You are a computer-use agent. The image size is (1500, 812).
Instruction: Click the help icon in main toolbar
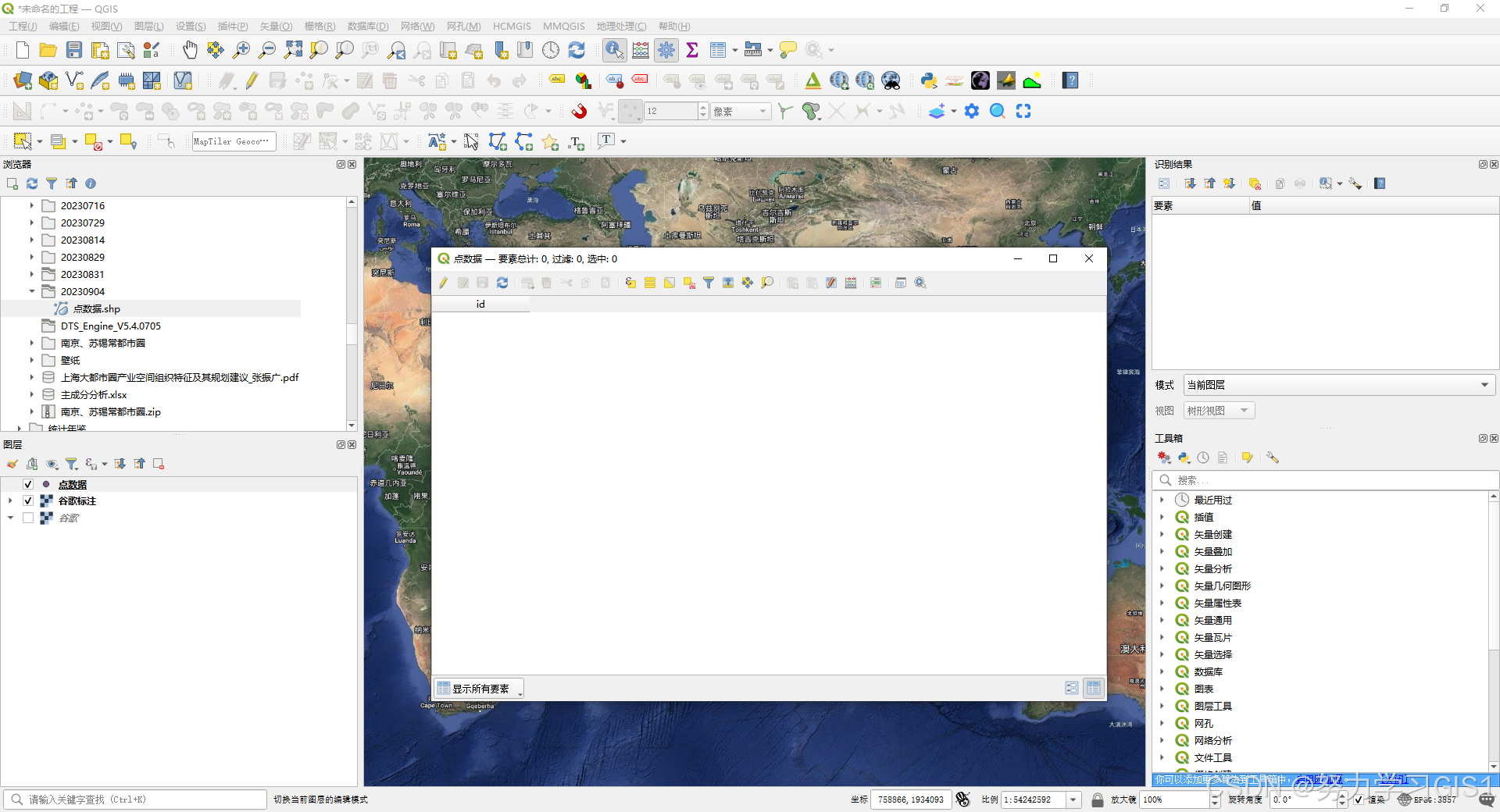(x=1070, y=80)
